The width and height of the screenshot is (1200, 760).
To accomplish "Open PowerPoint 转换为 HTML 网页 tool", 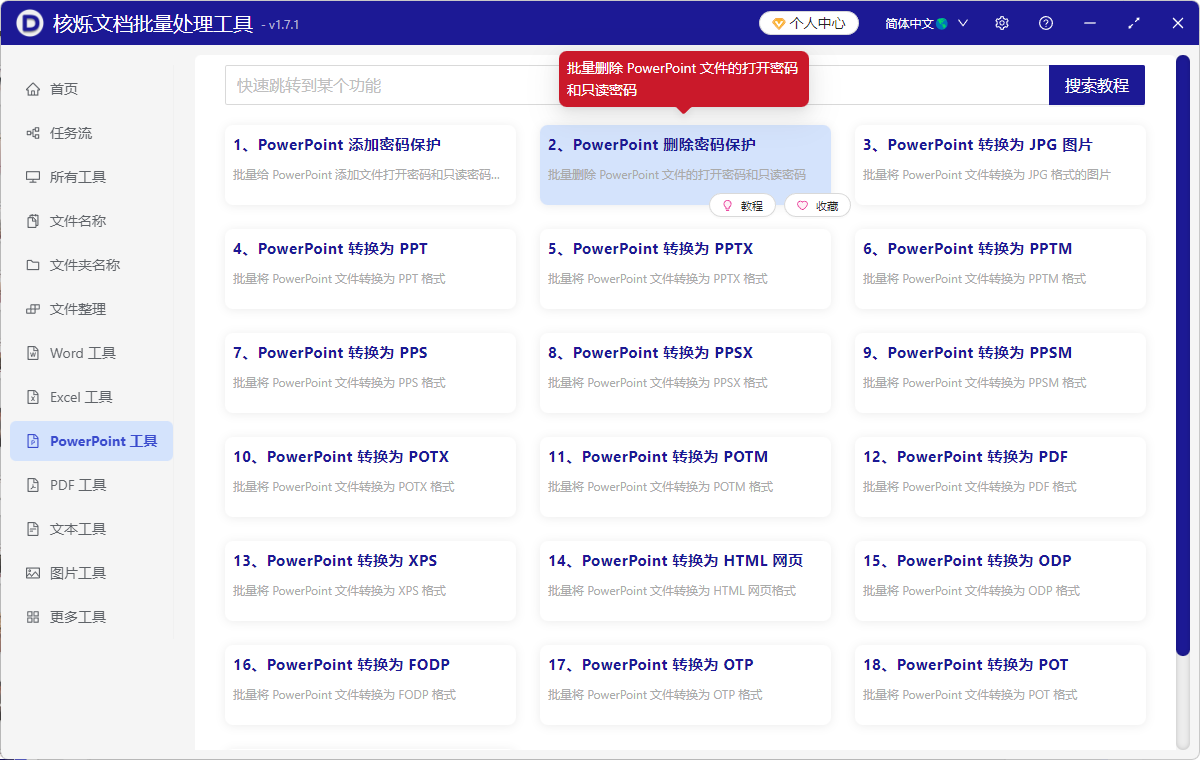I will (x=685, y=581).
